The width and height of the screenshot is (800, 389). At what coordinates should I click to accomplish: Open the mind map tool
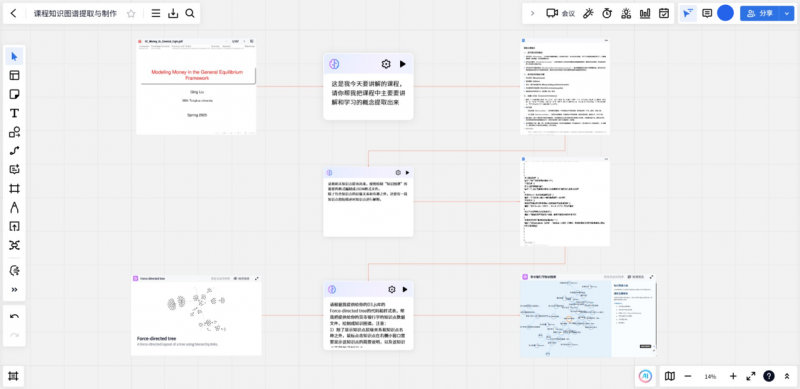pos(14,246)
